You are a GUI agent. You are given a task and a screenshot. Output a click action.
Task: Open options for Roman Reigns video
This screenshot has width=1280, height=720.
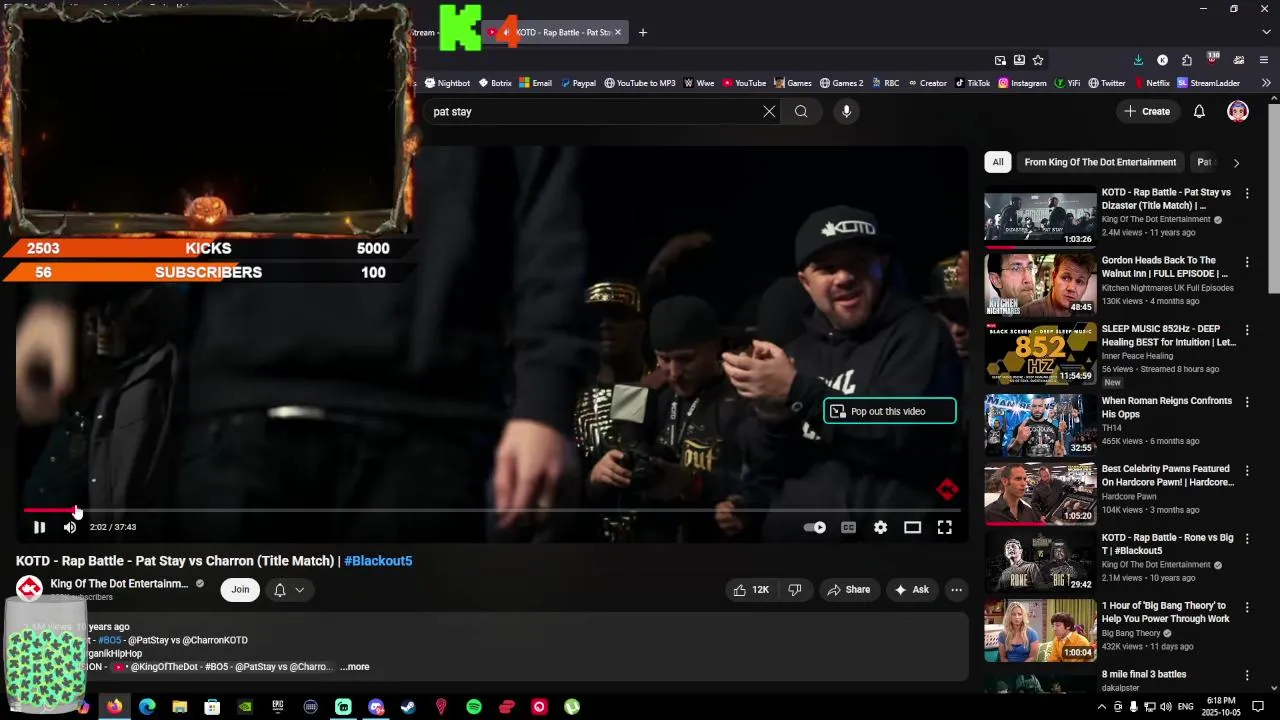(1246, 402)
